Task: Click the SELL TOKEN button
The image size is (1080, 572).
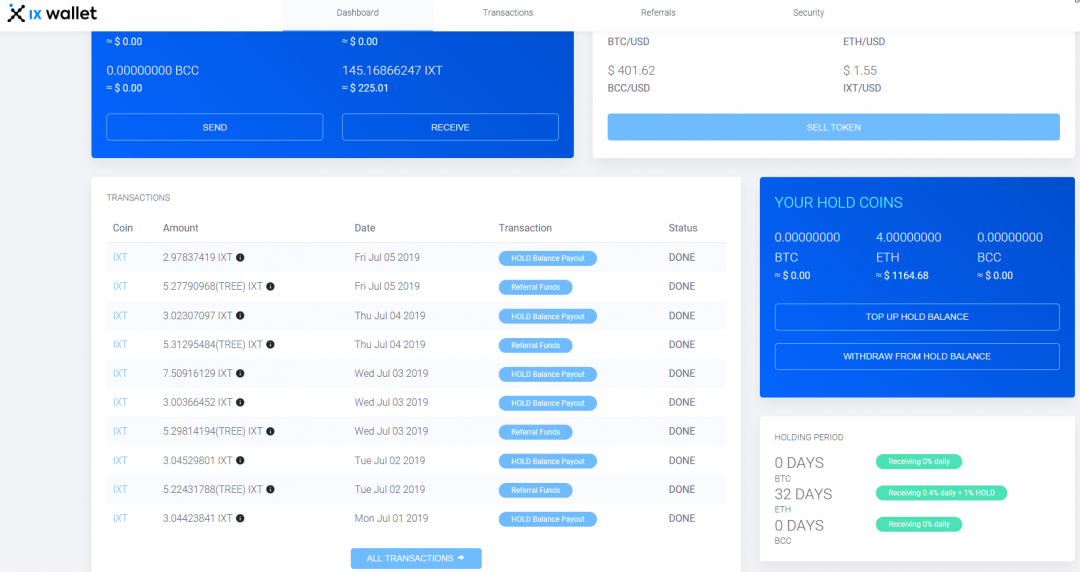Action: 833,127
